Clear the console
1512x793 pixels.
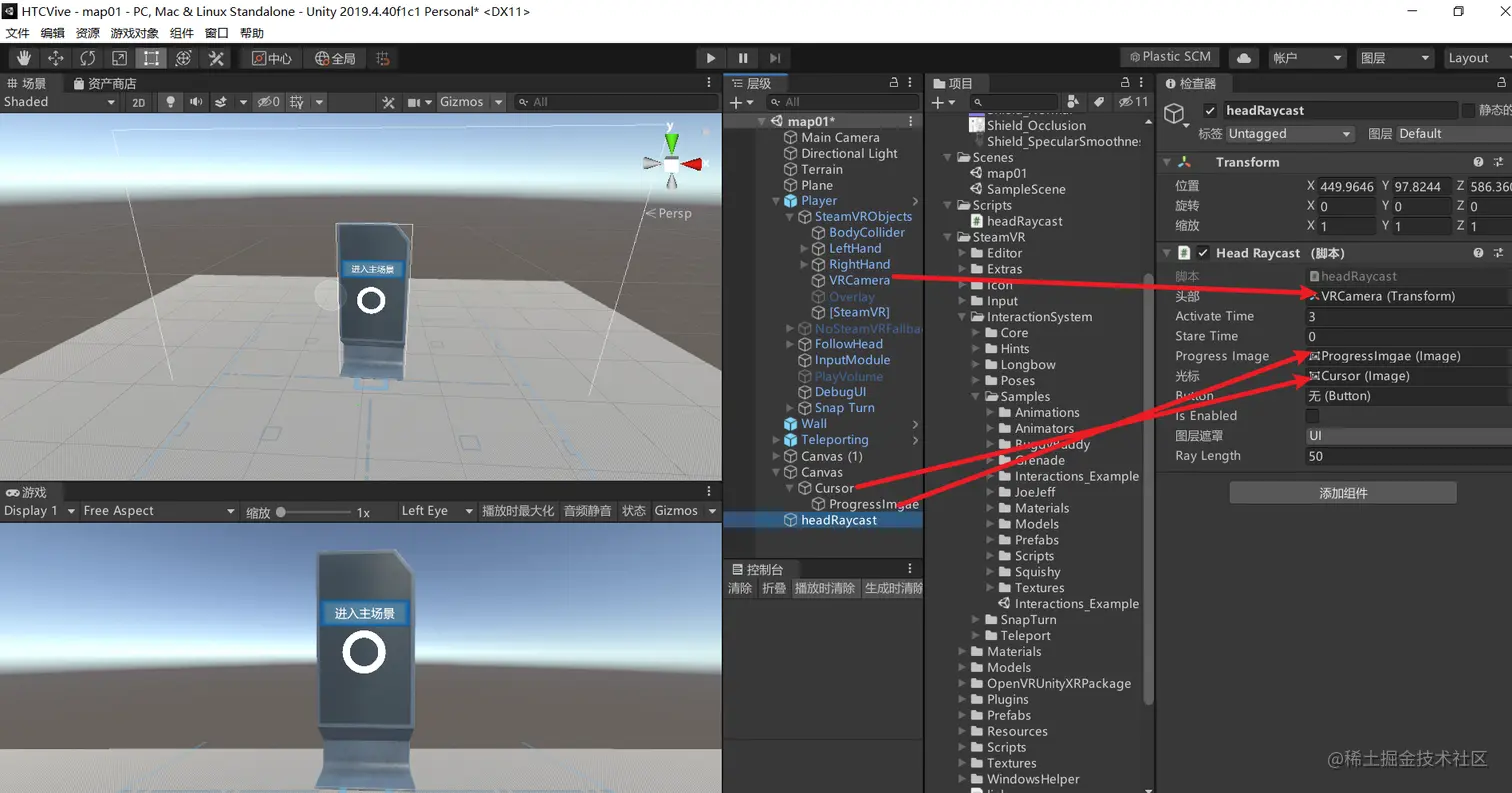[740, 588]
